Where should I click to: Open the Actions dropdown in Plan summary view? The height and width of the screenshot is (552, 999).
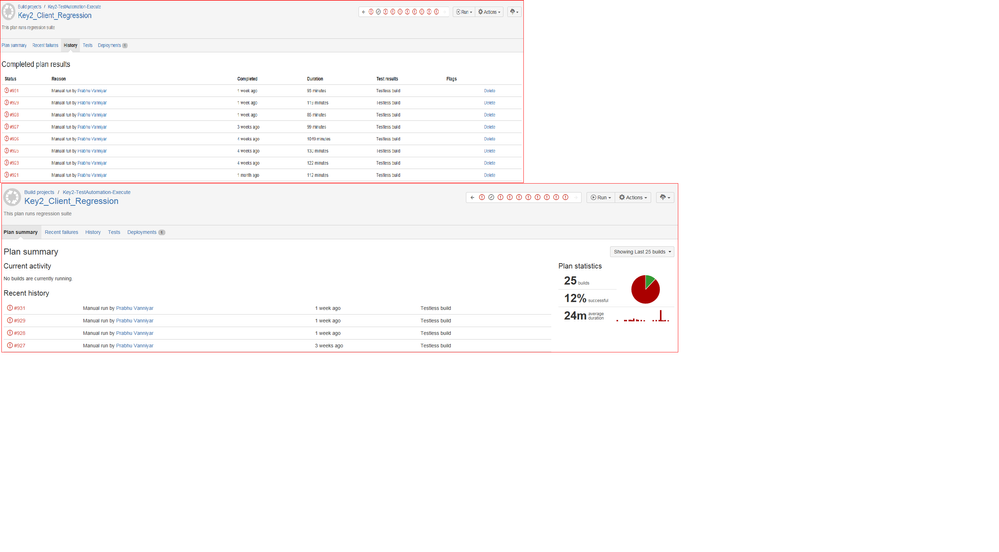pos(633,198)
